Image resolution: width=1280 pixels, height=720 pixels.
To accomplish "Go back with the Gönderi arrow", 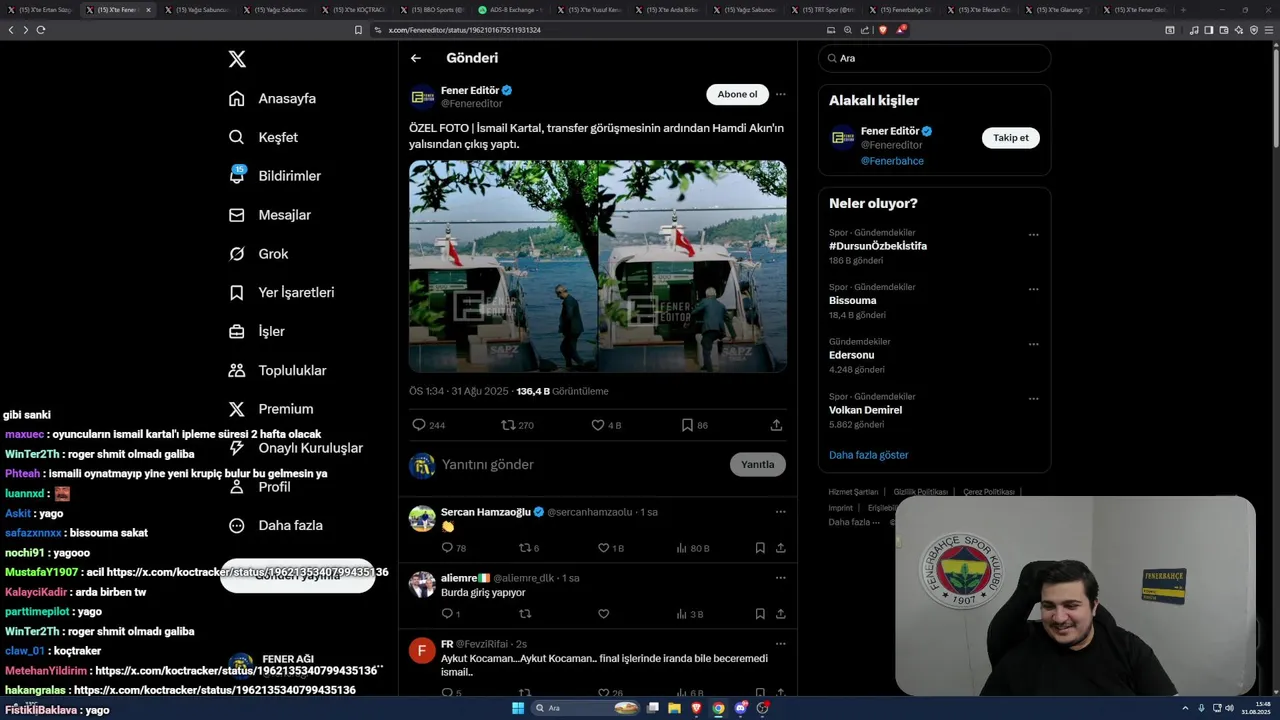I will coord(416,58).
